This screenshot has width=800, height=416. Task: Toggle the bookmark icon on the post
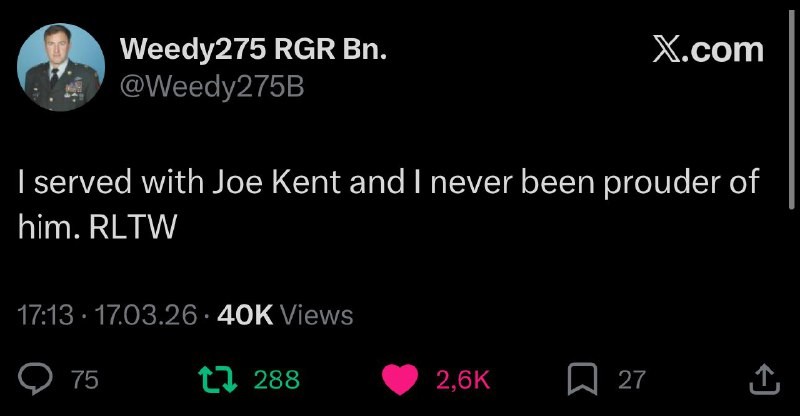[582, 379]
